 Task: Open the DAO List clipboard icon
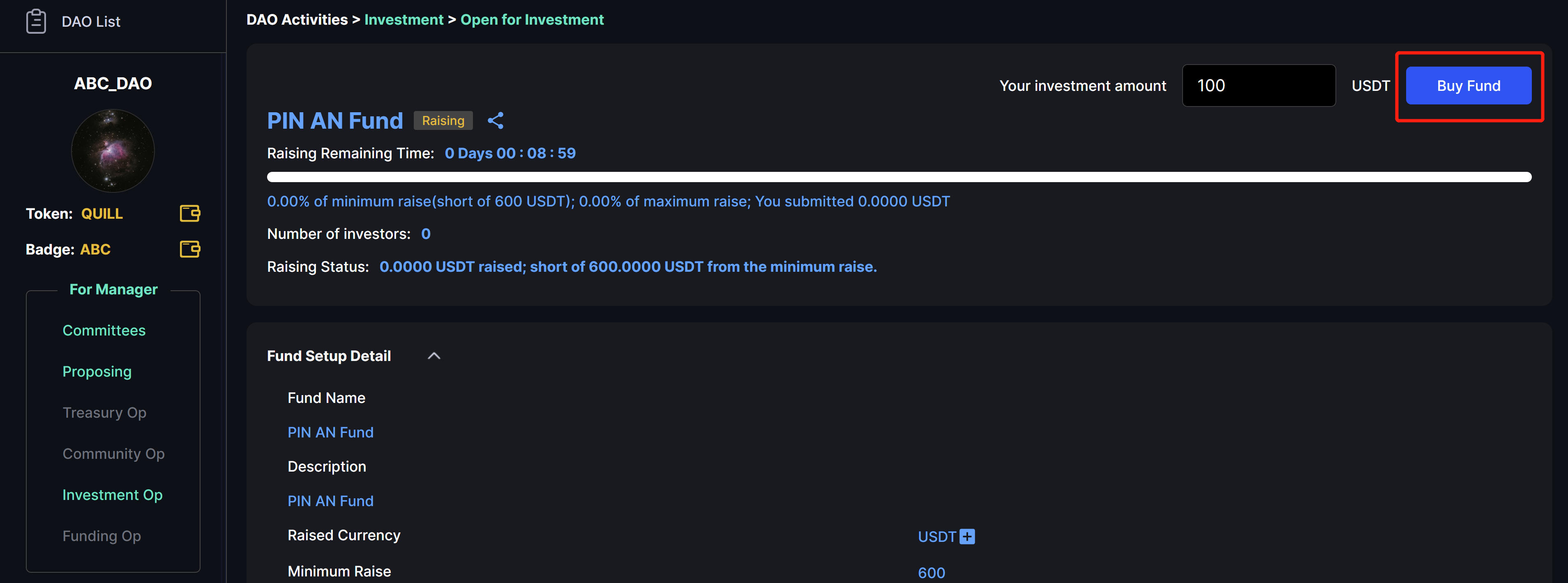tap(36, 21)
